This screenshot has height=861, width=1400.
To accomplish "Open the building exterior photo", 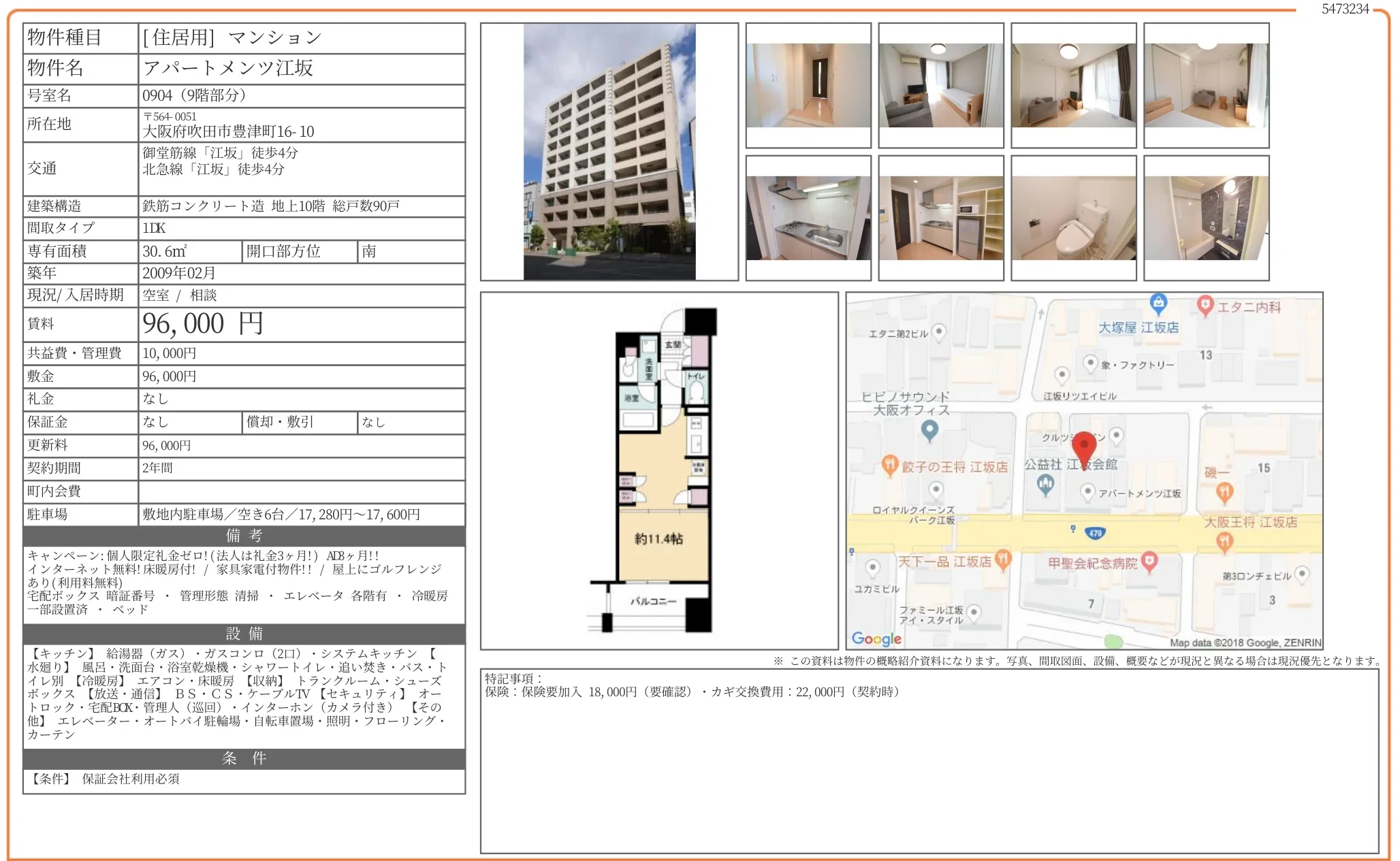I will [609, 151].
